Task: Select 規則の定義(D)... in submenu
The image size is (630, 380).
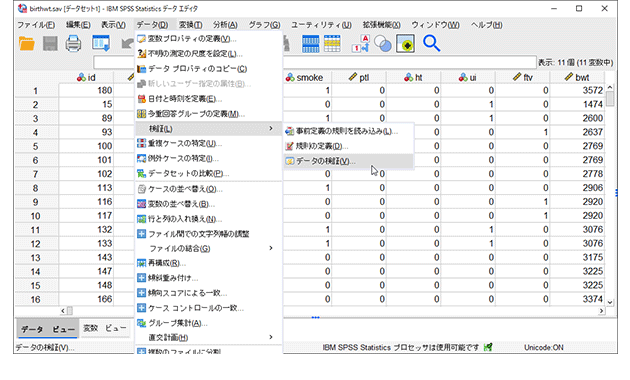Action: (348, 146)
